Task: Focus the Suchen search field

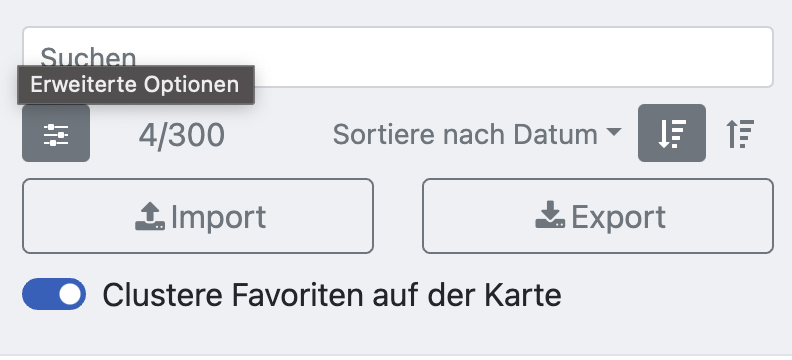Action: tap(398, 57)
